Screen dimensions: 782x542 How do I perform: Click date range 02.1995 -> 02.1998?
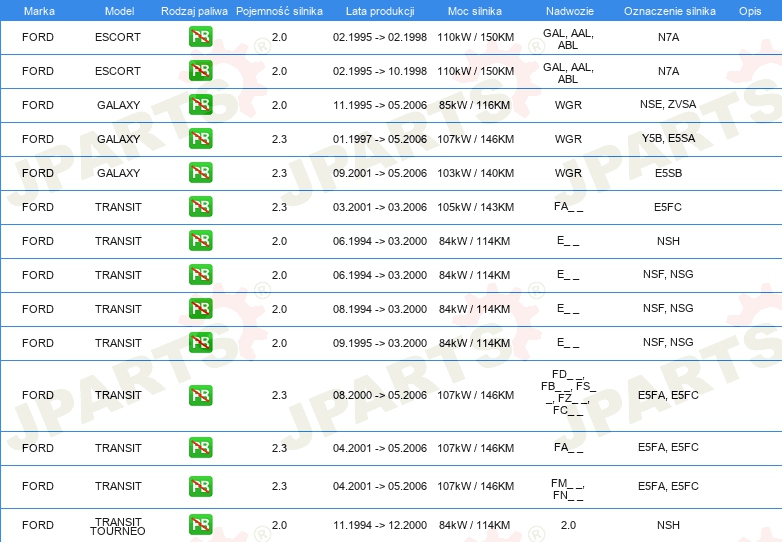tap(380, 37)
